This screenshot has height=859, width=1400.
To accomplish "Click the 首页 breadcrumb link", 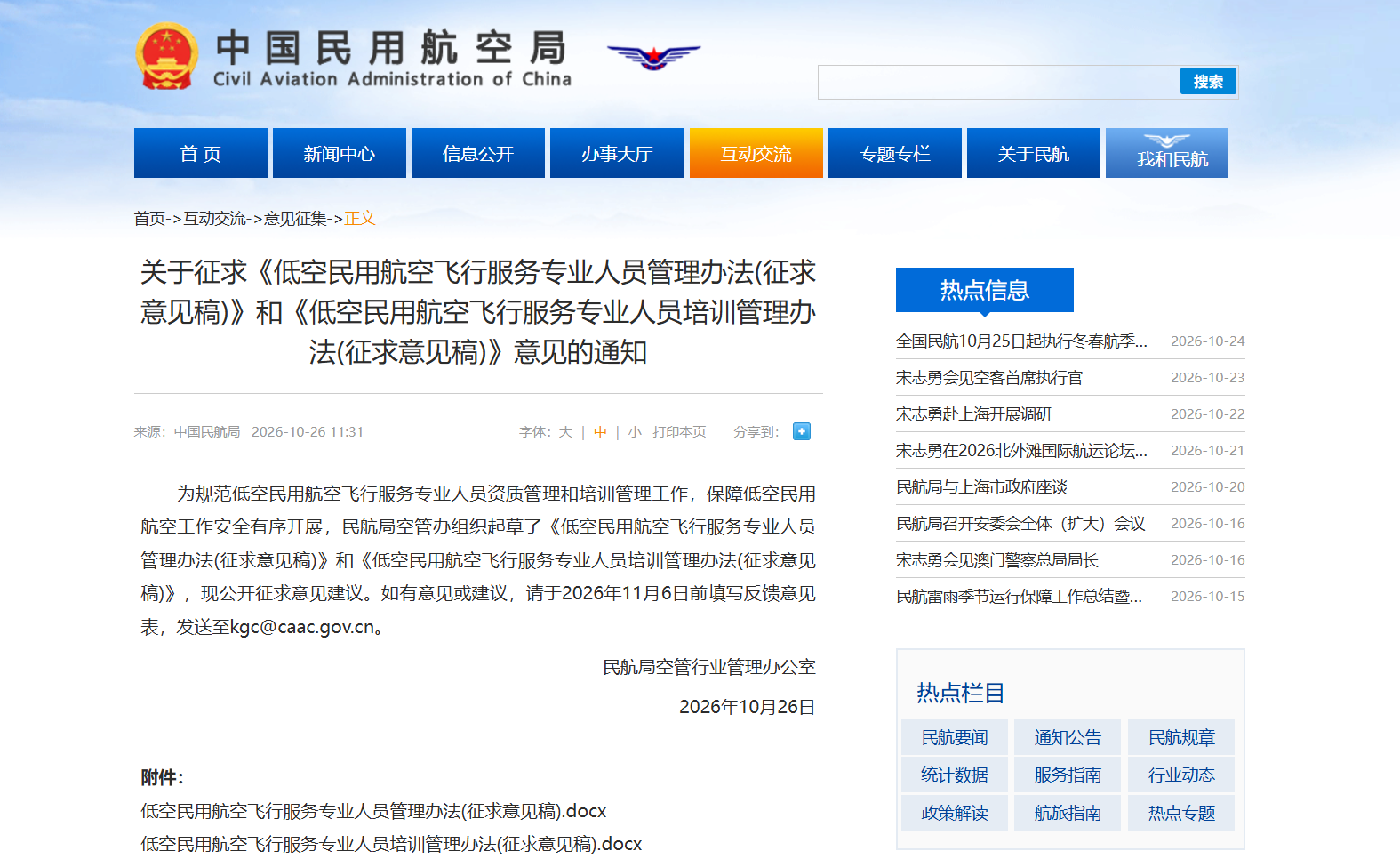I will pos(149,219).
